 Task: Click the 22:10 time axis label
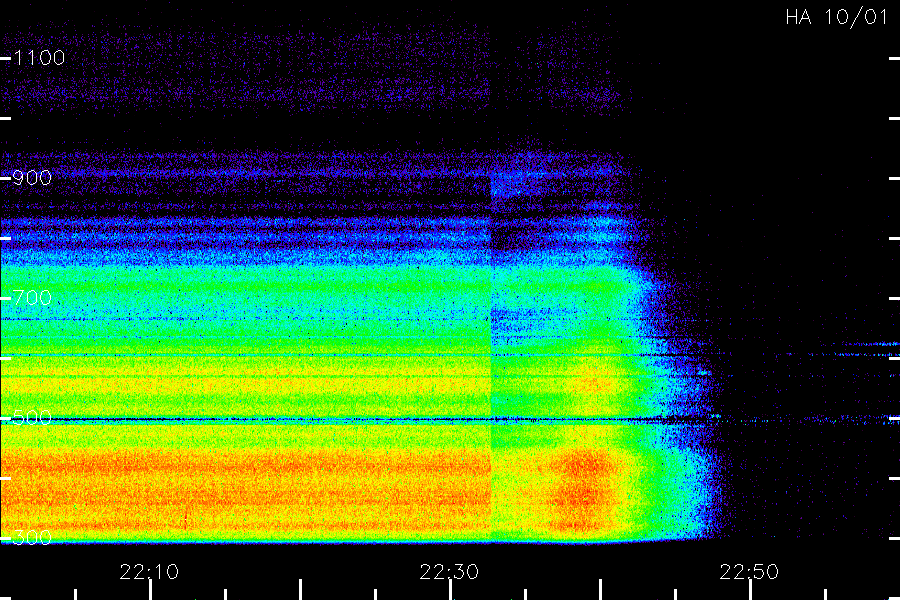click(149, 572)
